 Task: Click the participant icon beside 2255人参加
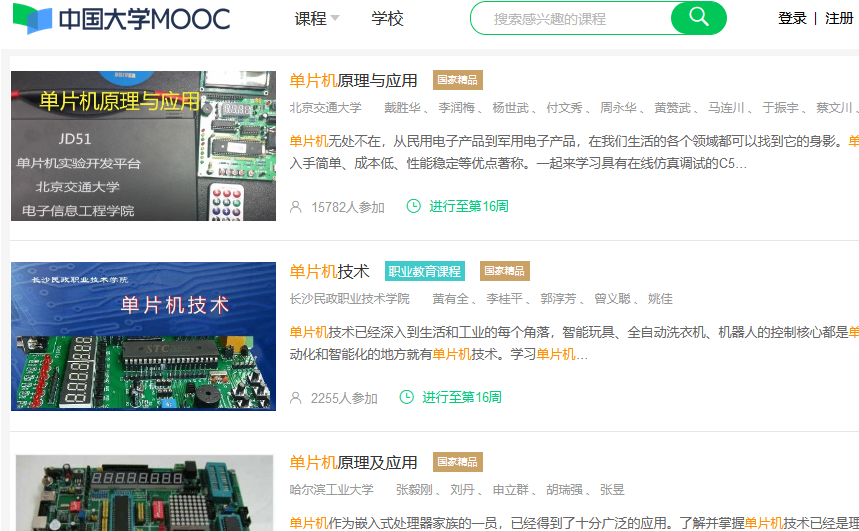pos(295,398)
